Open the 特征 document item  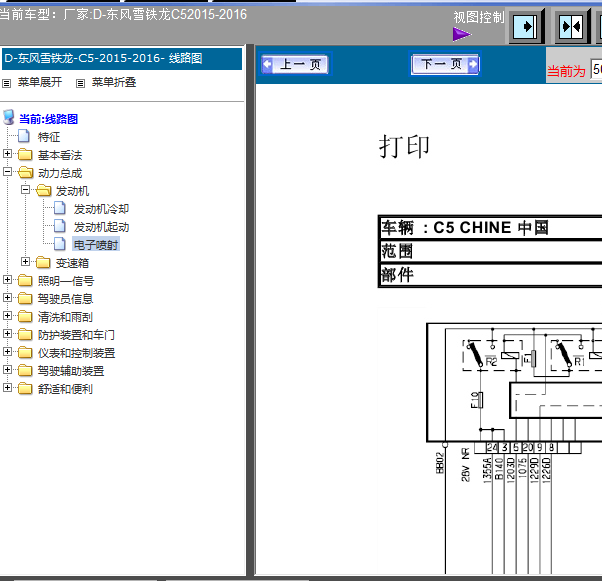click(x=49, y=137)
